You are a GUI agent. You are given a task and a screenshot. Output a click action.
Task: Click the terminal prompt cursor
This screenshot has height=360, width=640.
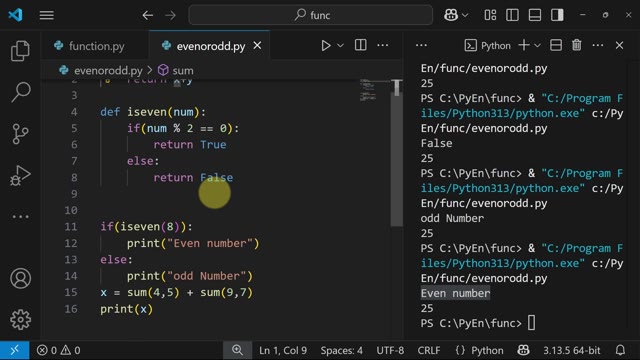[531, 323]
